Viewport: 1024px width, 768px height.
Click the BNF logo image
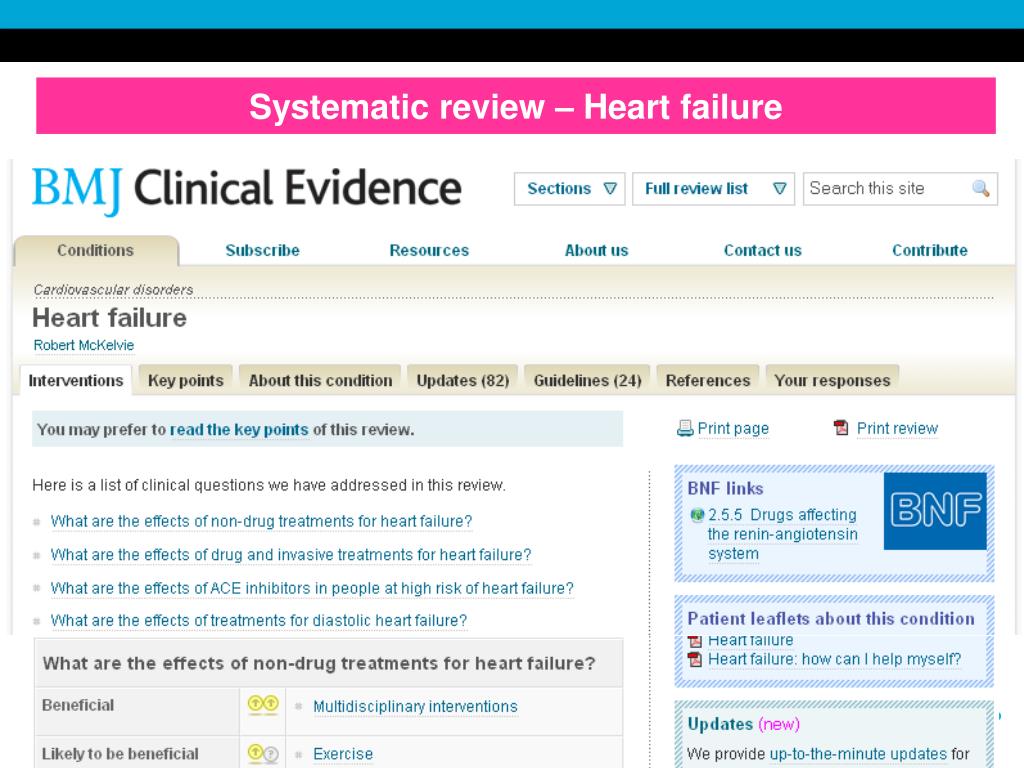coord(935,511)
